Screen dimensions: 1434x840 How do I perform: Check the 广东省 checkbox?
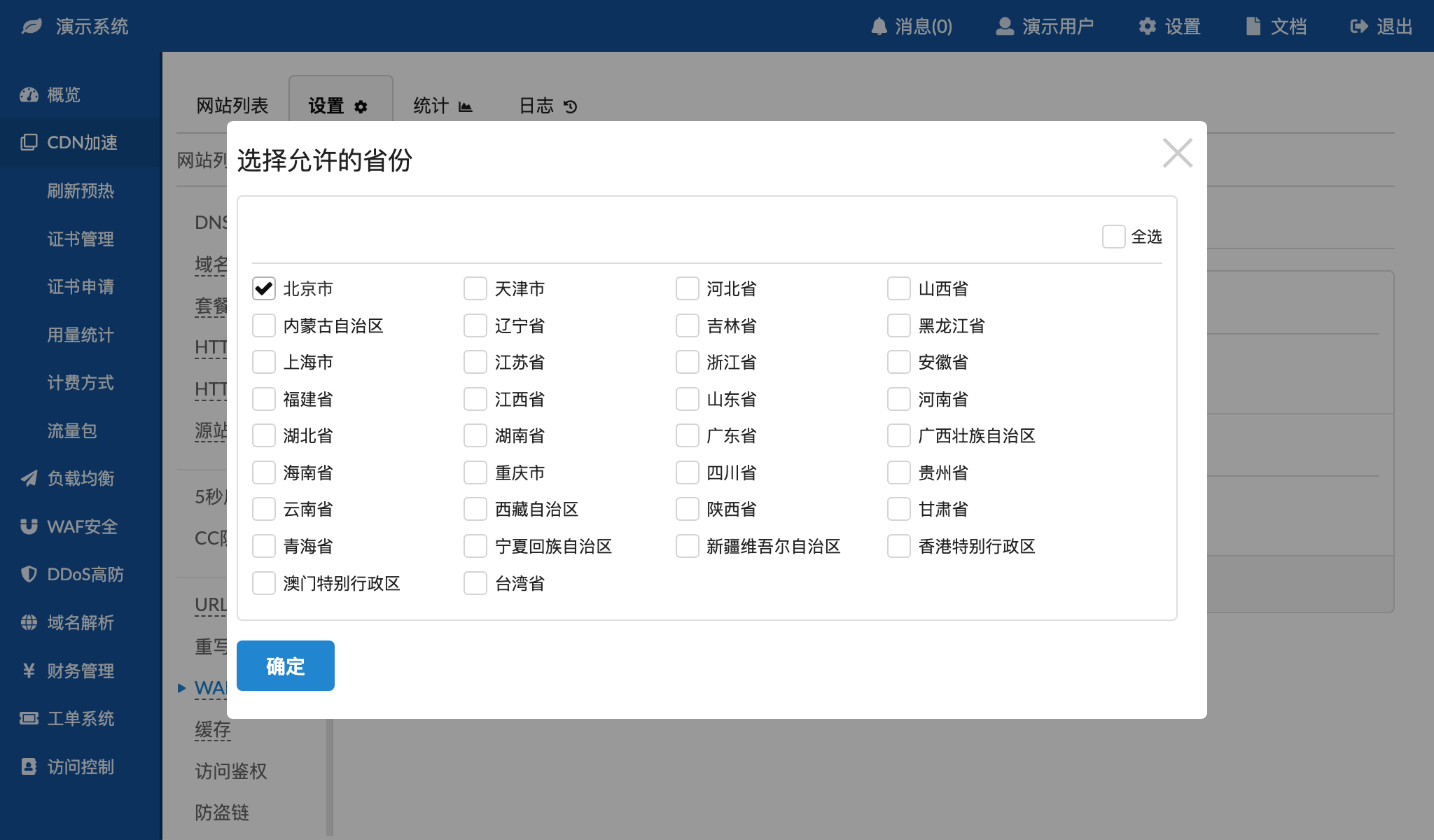point(687,435)
